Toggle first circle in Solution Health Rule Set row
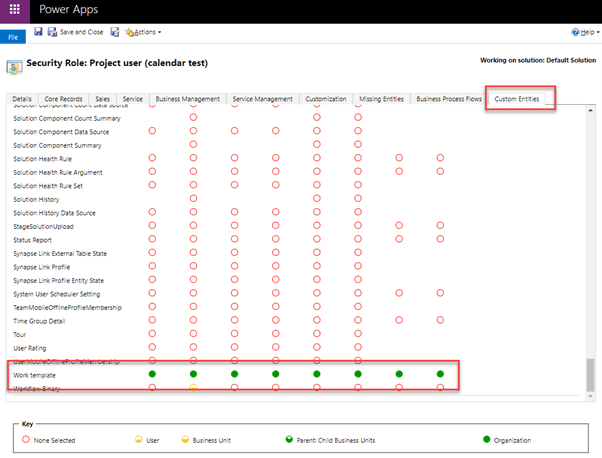Screen dimensions: 602x458 [x=152, y=185]
